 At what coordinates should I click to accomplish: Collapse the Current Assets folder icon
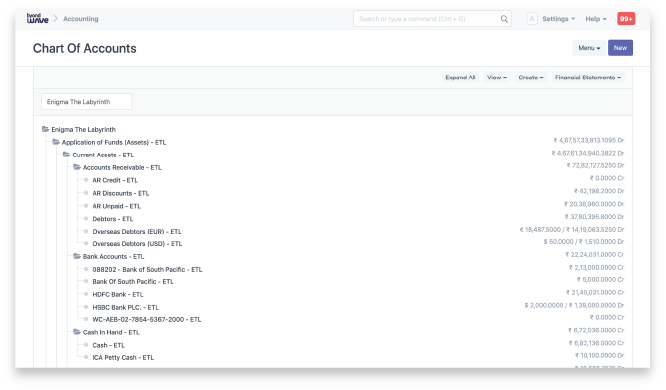(67, 155)
